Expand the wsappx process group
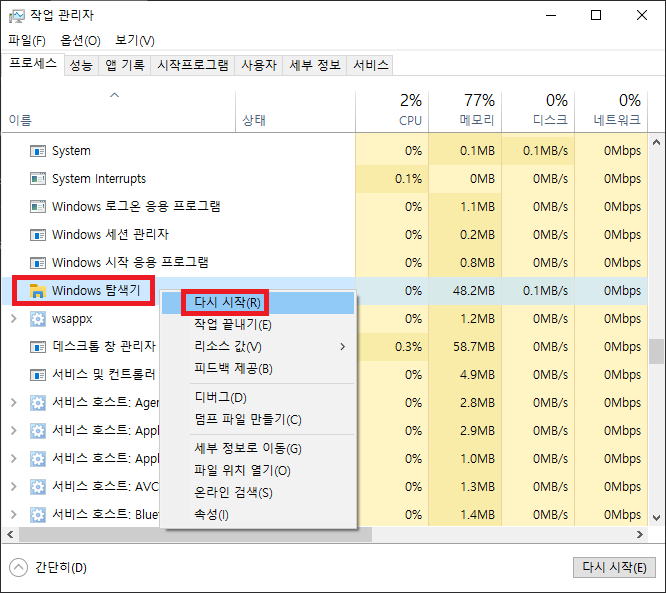 click(x=14, y=319)
